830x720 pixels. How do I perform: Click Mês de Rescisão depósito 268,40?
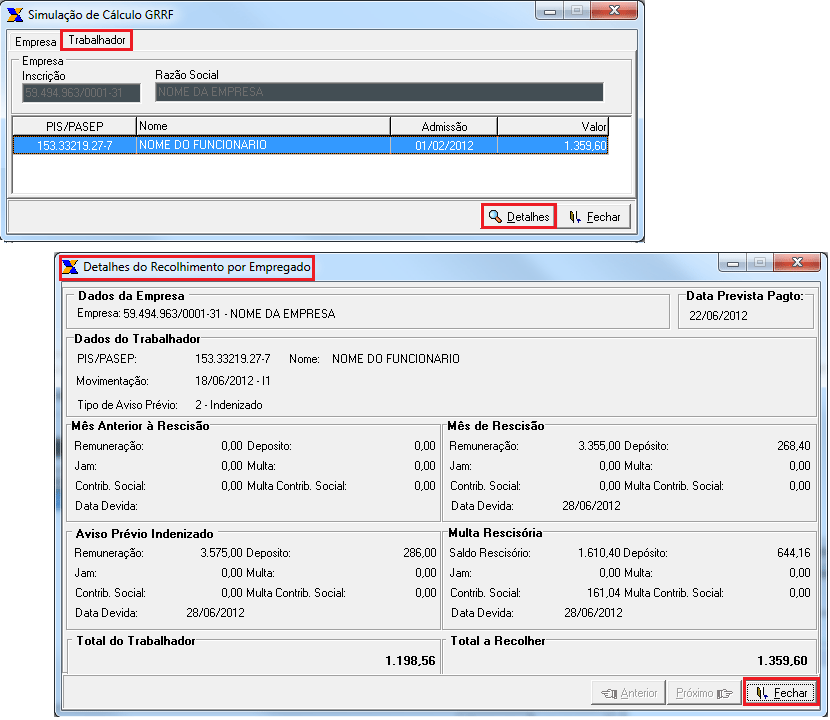tap(793, 446)
